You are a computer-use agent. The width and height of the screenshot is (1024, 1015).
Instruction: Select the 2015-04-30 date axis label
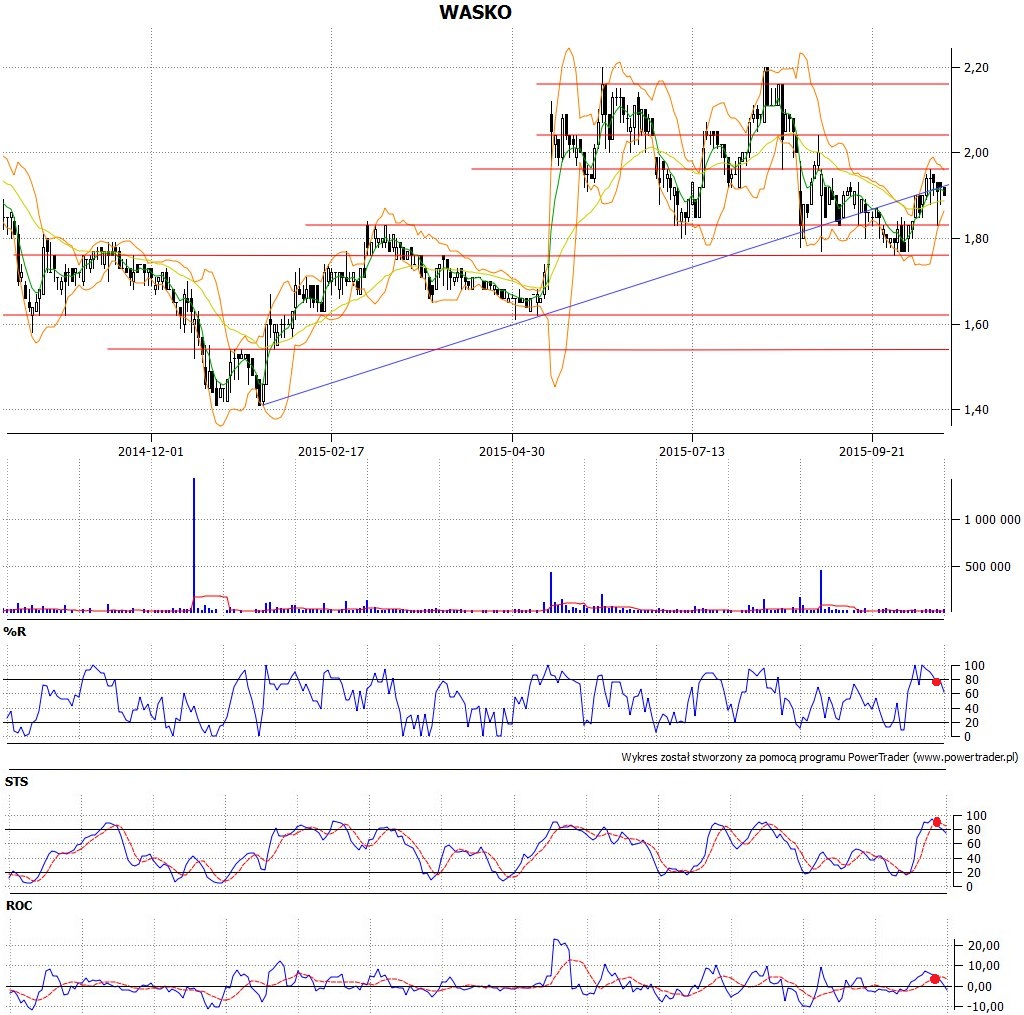(x=511, y=451)
